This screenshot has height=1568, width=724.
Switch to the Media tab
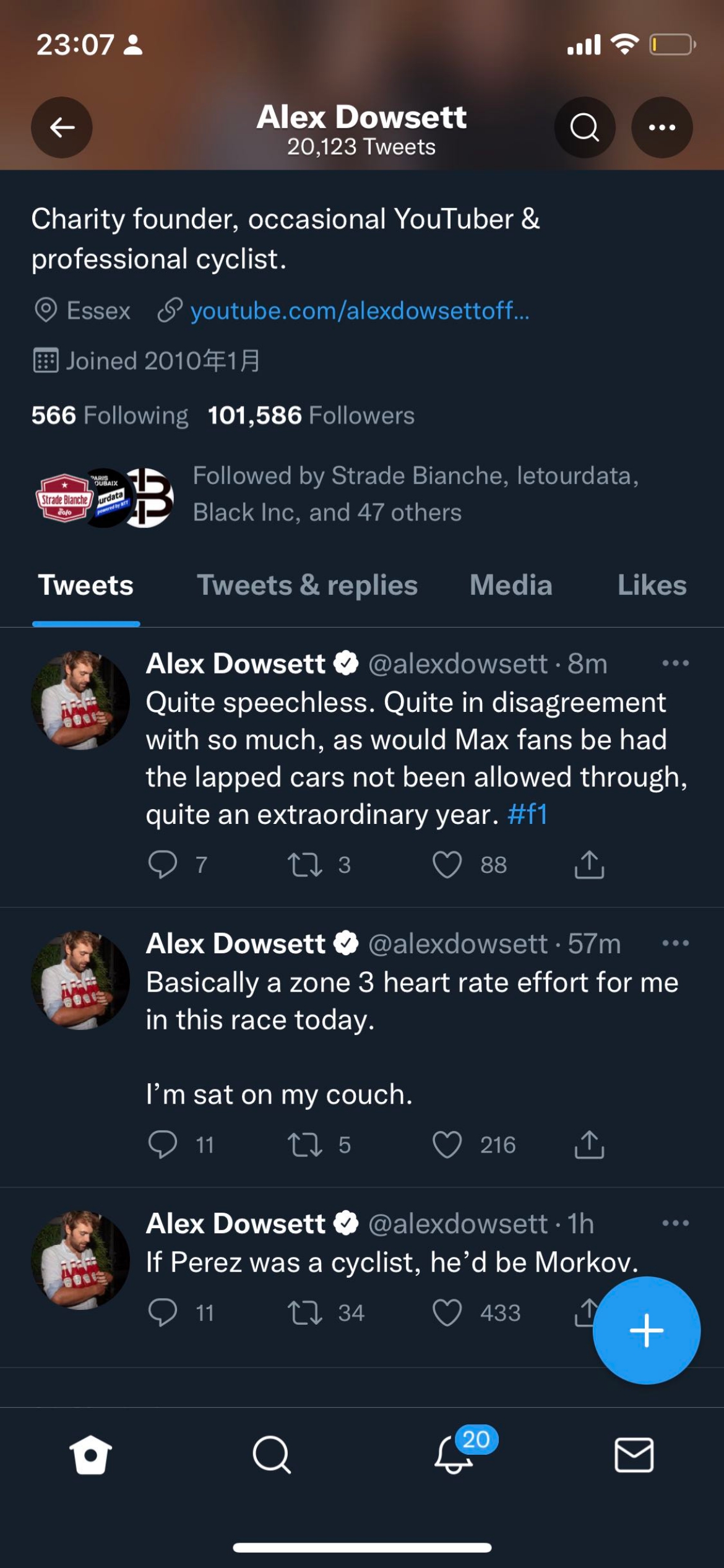(x=511, y=586)
